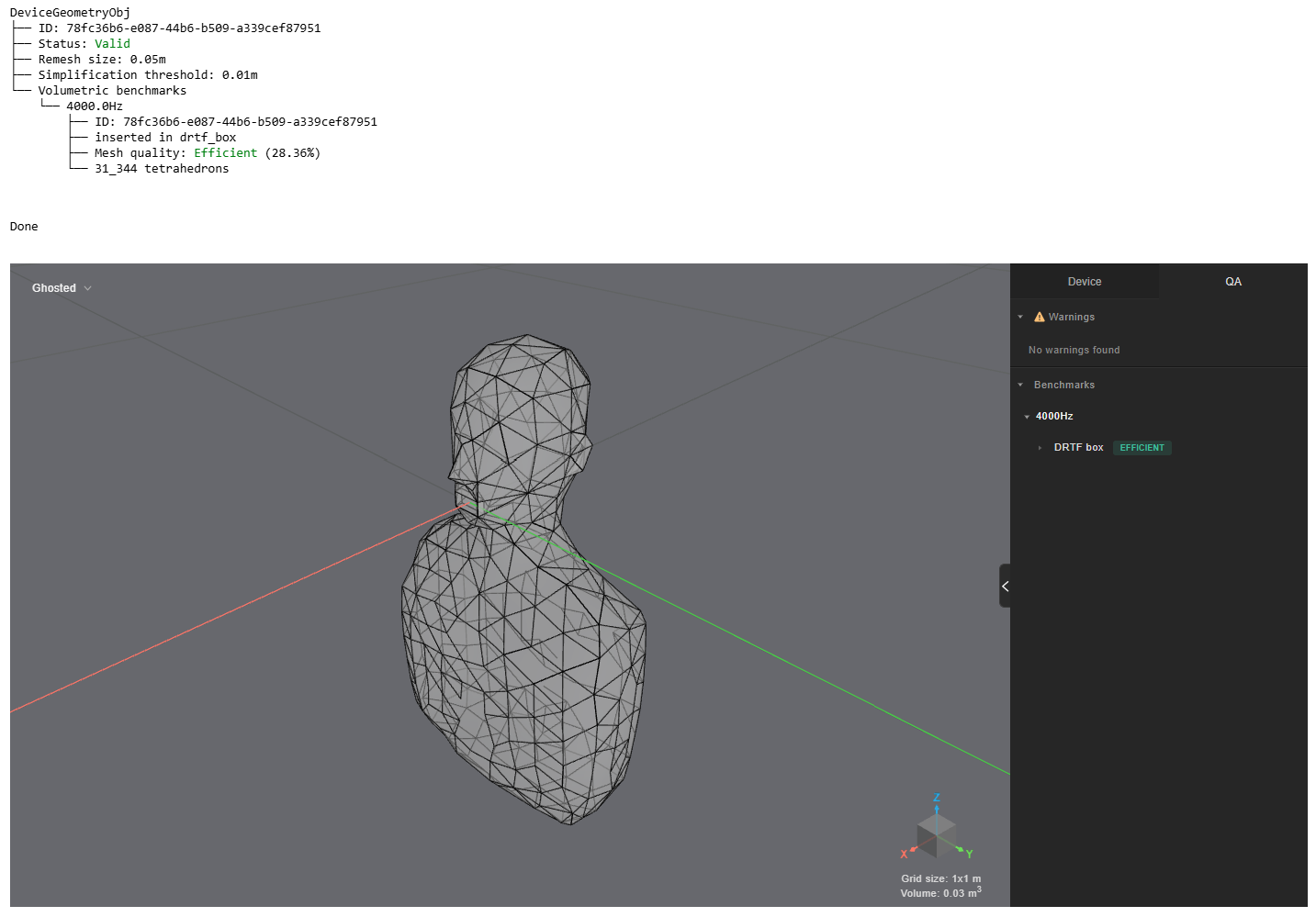Click the 'DRTF box' label

(x=1078, y=448)
